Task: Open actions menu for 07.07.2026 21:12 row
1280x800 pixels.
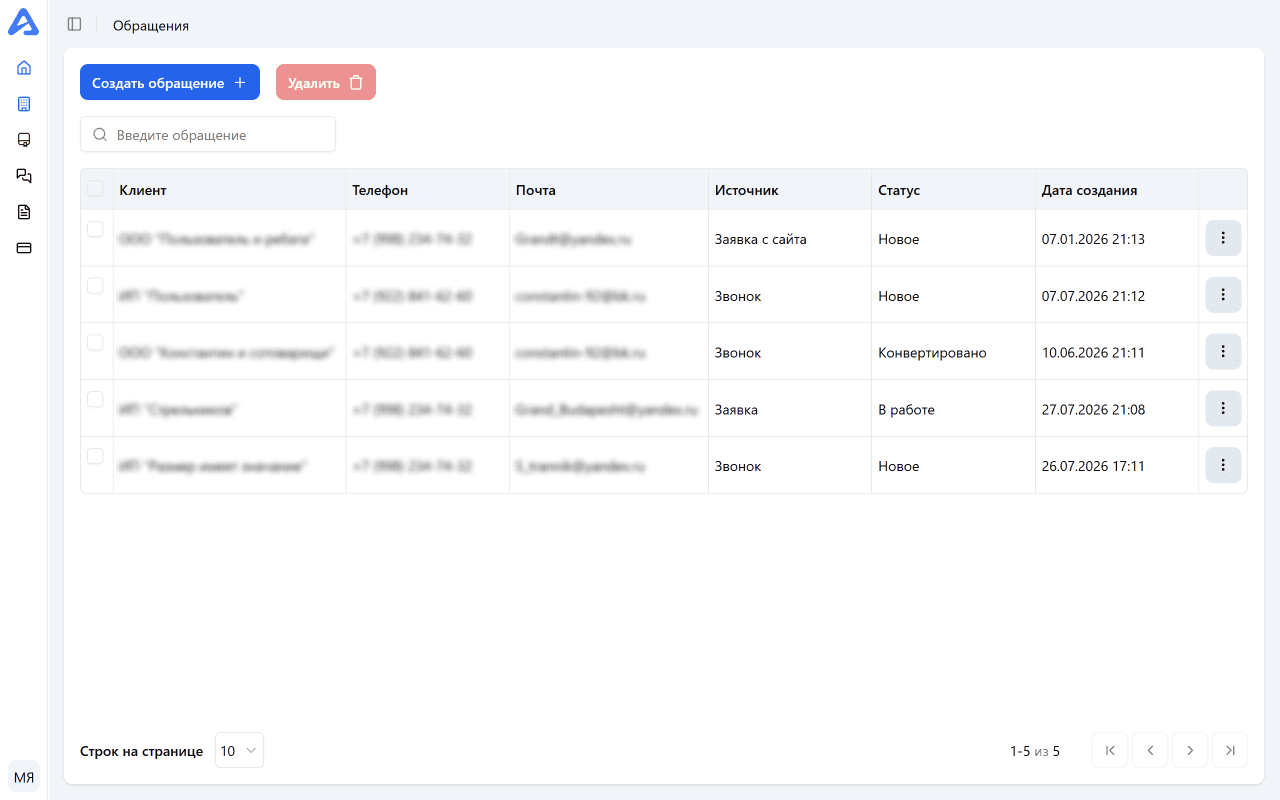Action: pos(1223,295)
